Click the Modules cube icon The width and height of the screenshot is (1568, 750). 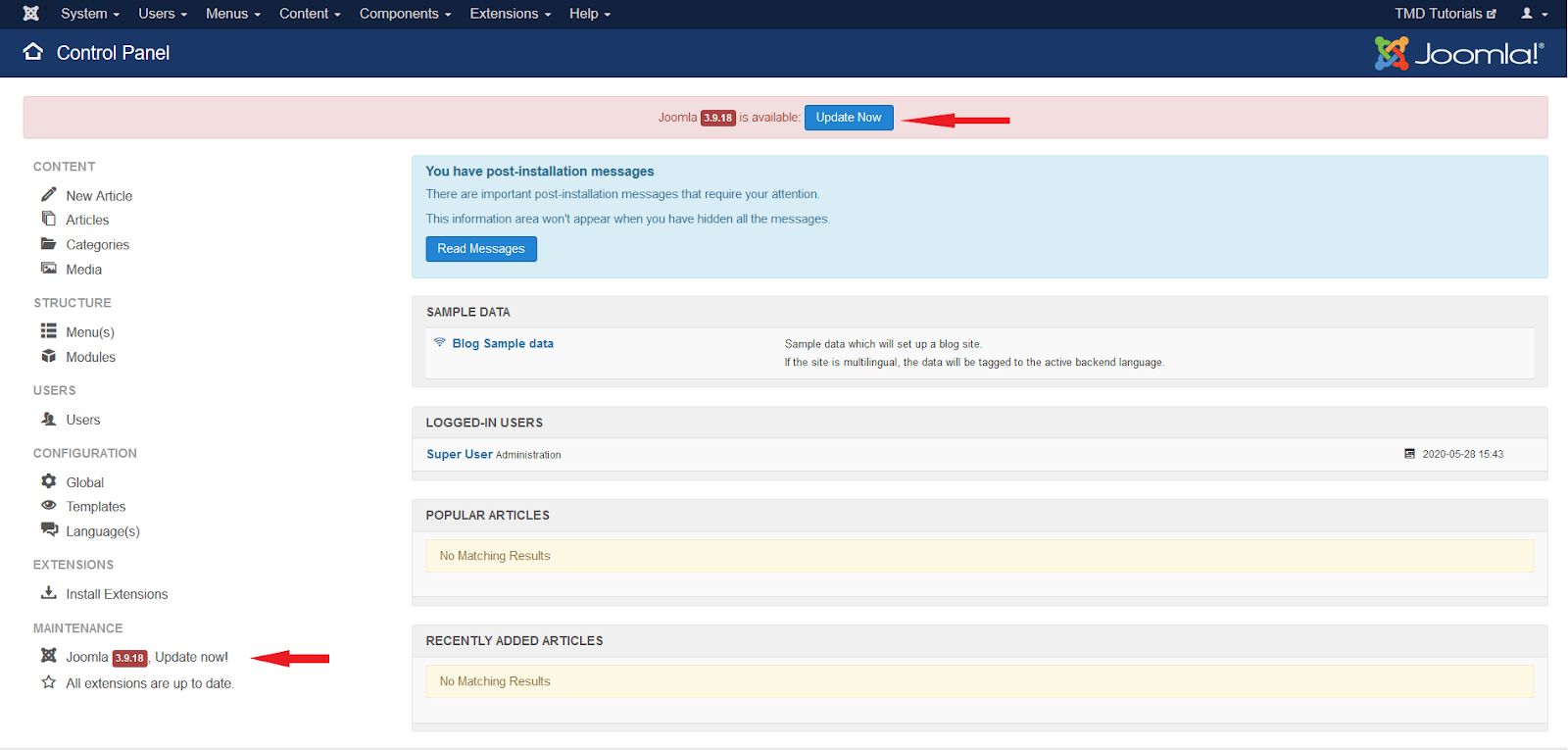48,356
